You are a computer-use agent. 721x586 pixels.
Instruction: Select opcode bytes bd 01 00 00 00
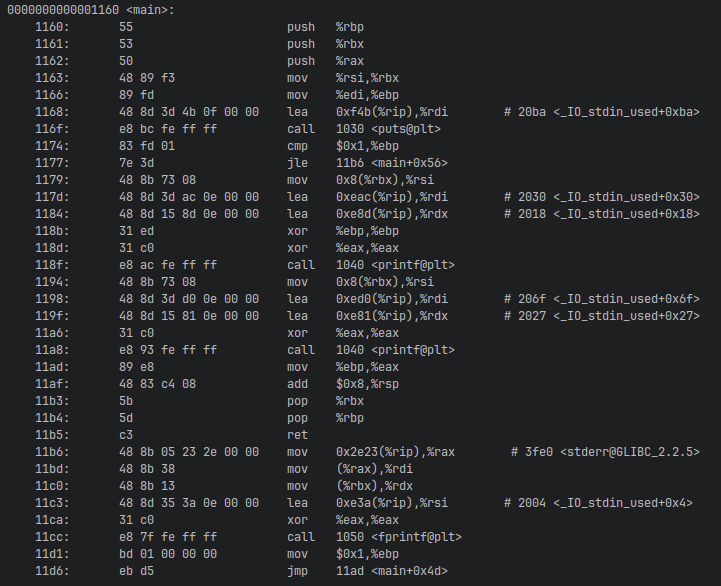(168, 554)
